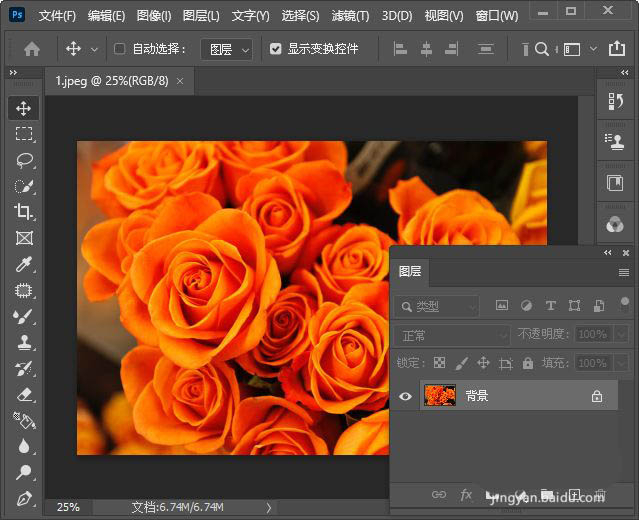Select the Paint Bucket tool
639x520 pixels.
pos(24,421)
